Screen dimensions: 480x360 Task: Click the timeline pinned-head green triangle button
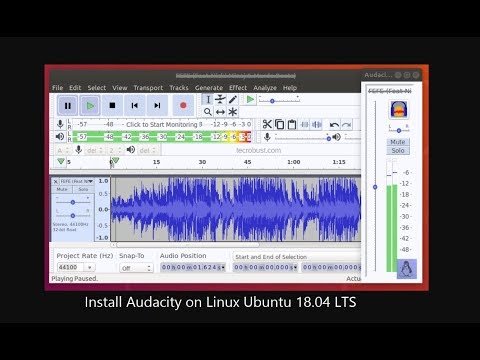click(61, 162)
